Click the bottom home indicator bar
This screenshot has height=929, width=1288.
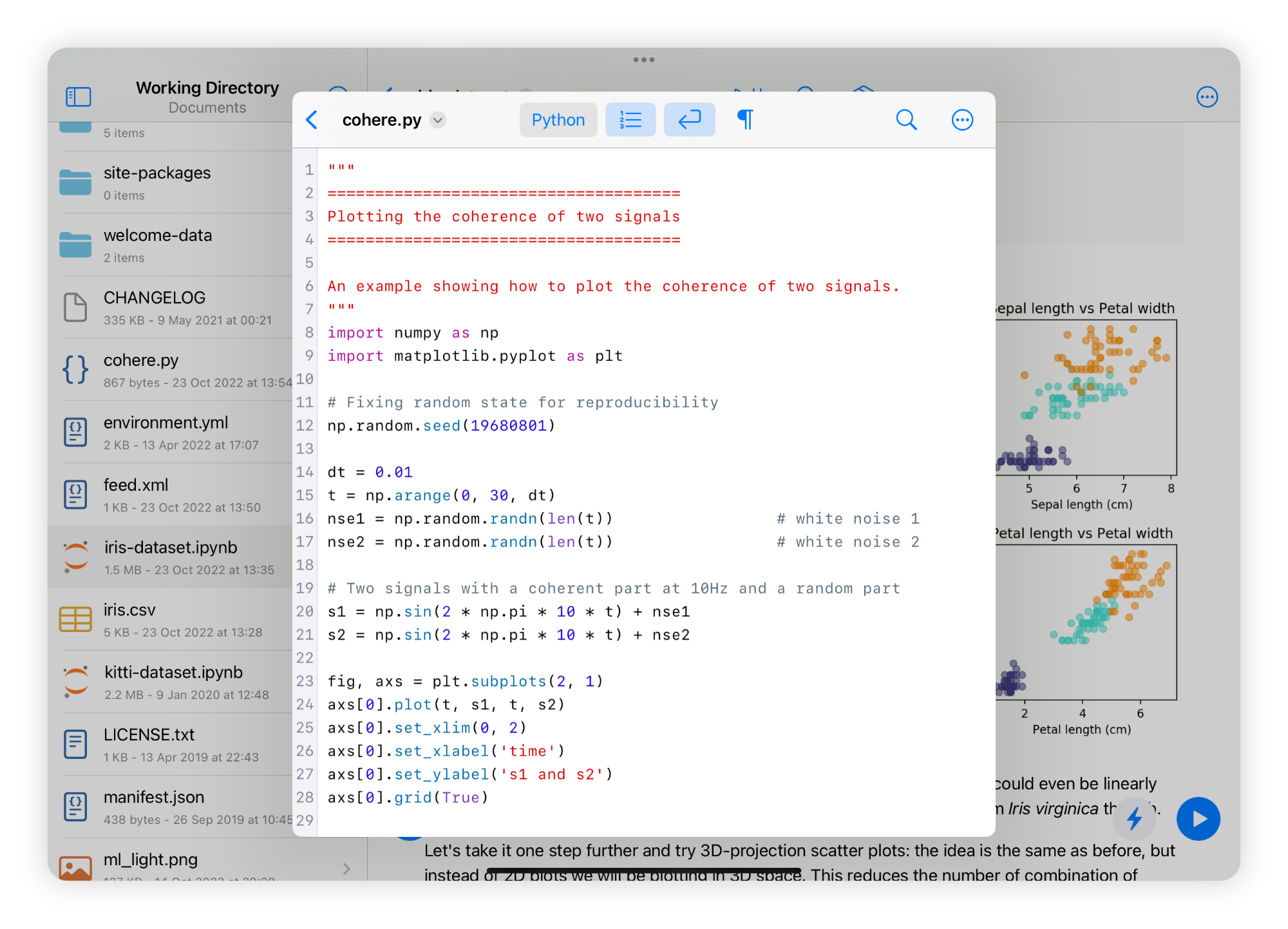(643, 872)
